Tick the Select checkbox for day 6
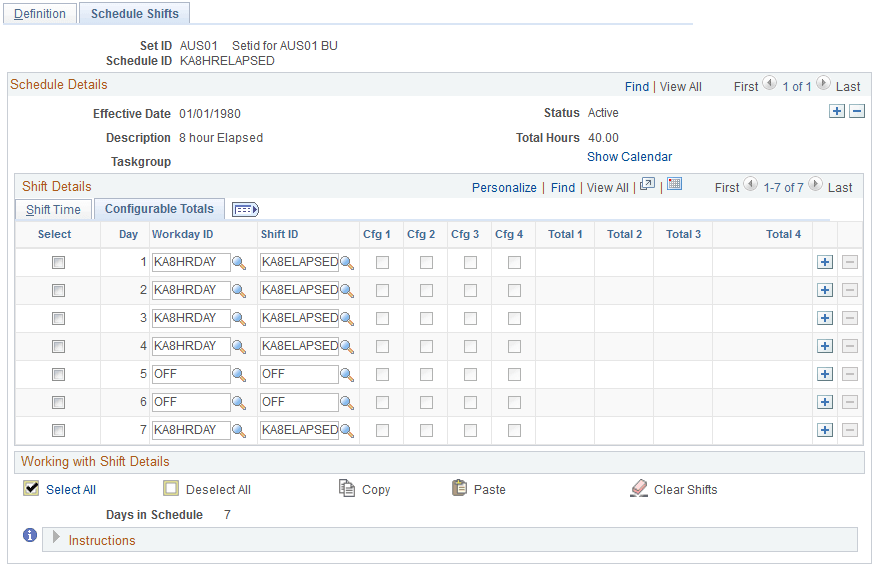The image size is (876, 567). [58, 402]
